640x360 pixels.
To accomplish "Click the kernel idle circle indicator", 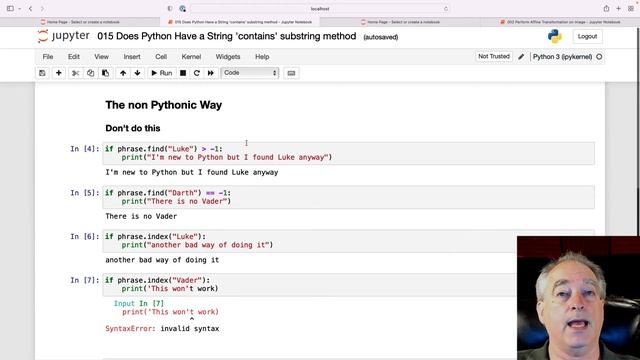I will pyautogui.click(x=599, y=57).
